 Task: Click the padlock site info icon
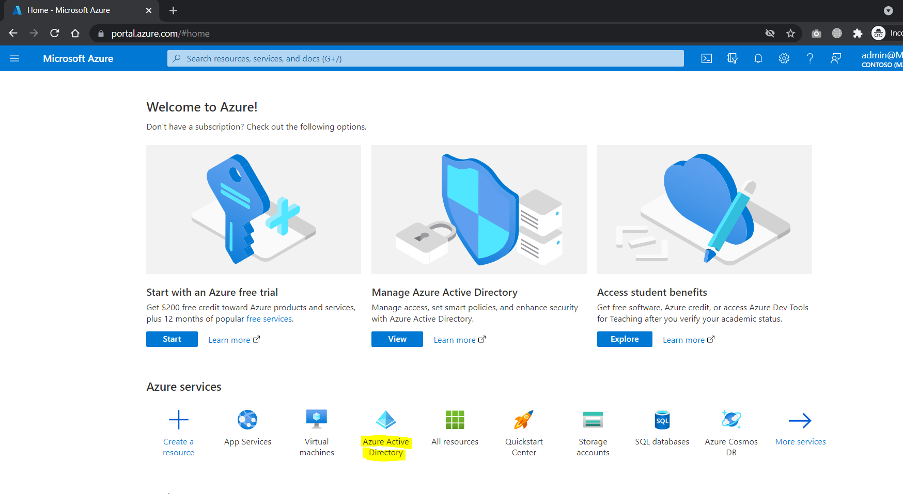click(101, 33)
